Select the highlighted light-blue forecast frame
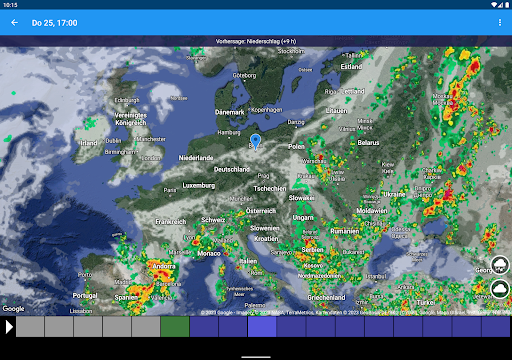 pyautogui.click(x=262, y=327)
